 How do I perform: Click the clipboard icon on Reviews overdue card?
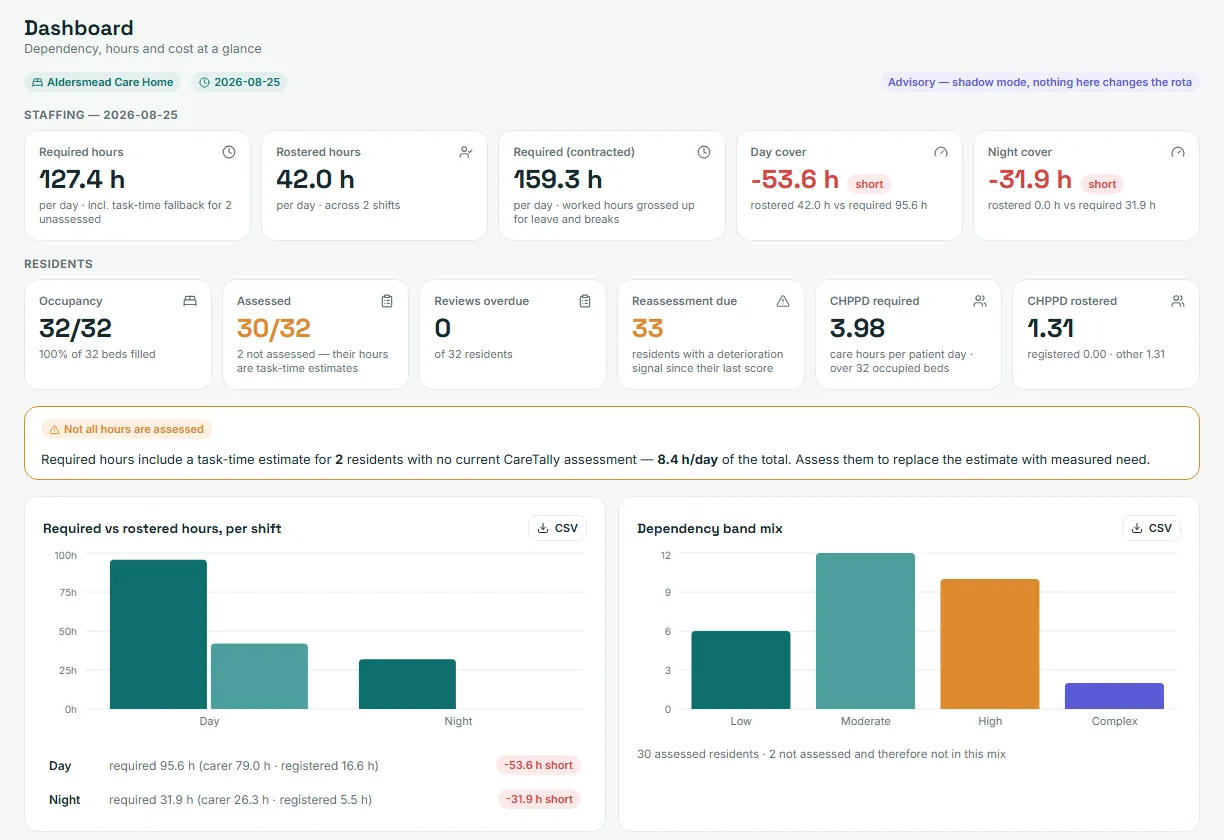click(585, 301)
